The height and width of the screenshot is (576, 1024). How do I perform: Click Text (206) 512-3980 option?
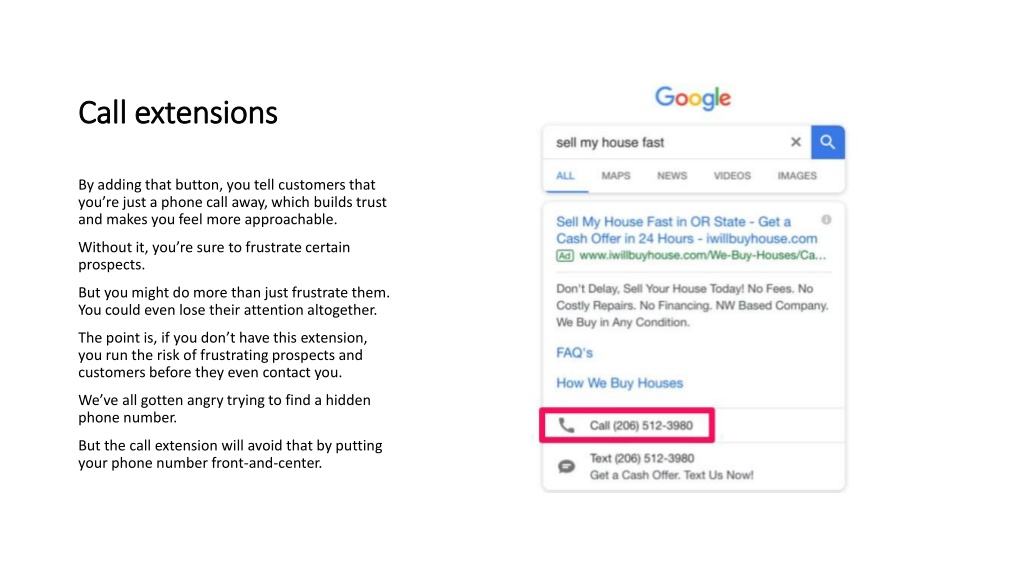click(x=641, y=458)
